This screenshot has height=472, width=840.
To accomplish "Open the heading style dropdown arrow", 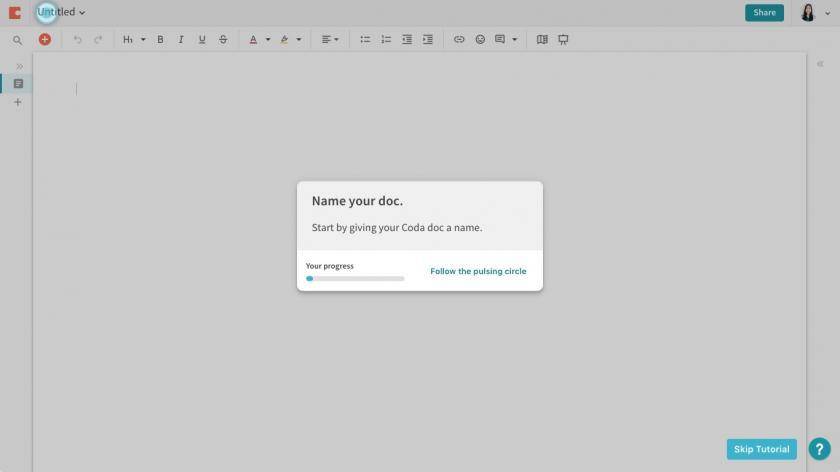I will click(143, 39).
